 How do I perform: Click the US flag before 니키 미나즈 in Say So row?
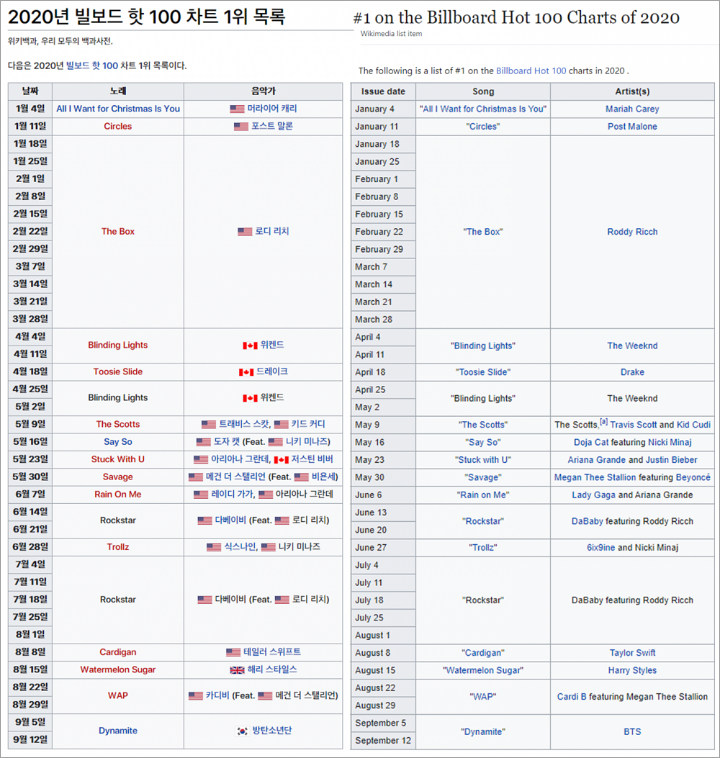(x=275, y=442)
